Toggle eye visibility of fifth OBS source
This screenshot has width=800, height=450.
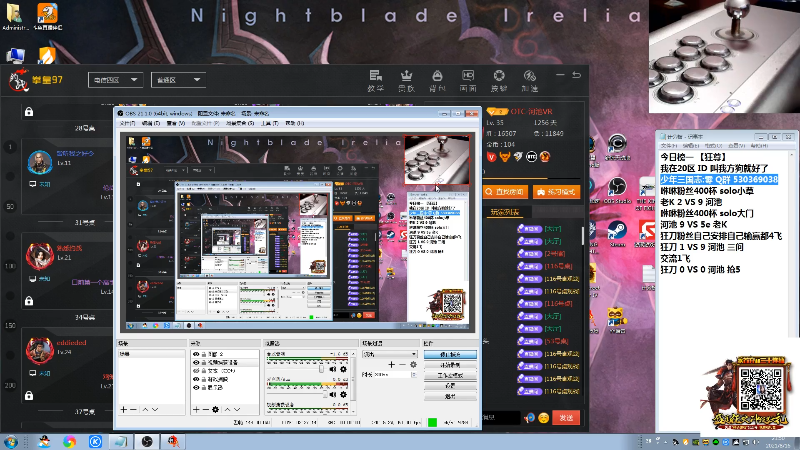(x=196, y=387)
